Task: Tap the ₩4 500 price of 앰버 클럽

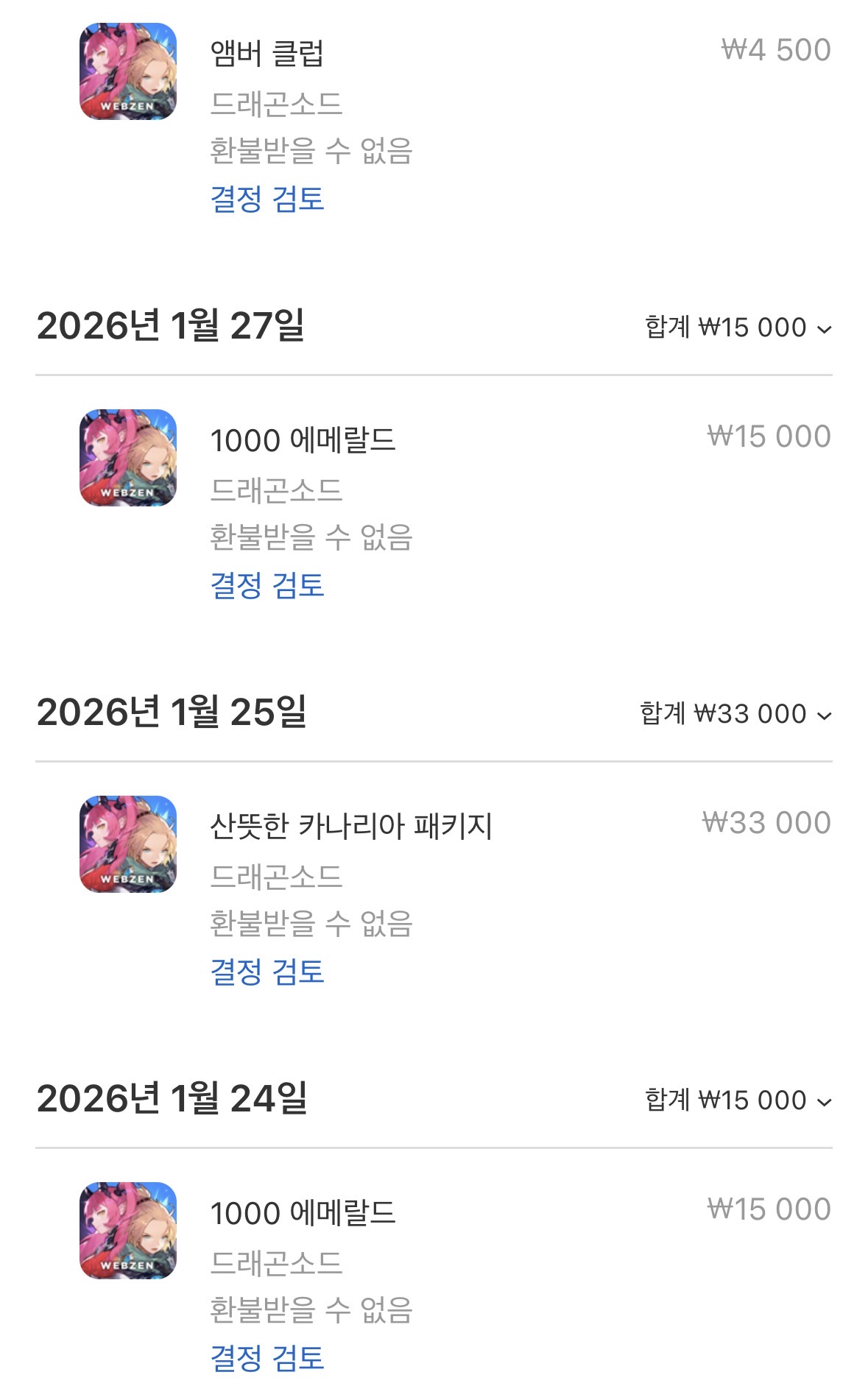Action: pos(776,50)
